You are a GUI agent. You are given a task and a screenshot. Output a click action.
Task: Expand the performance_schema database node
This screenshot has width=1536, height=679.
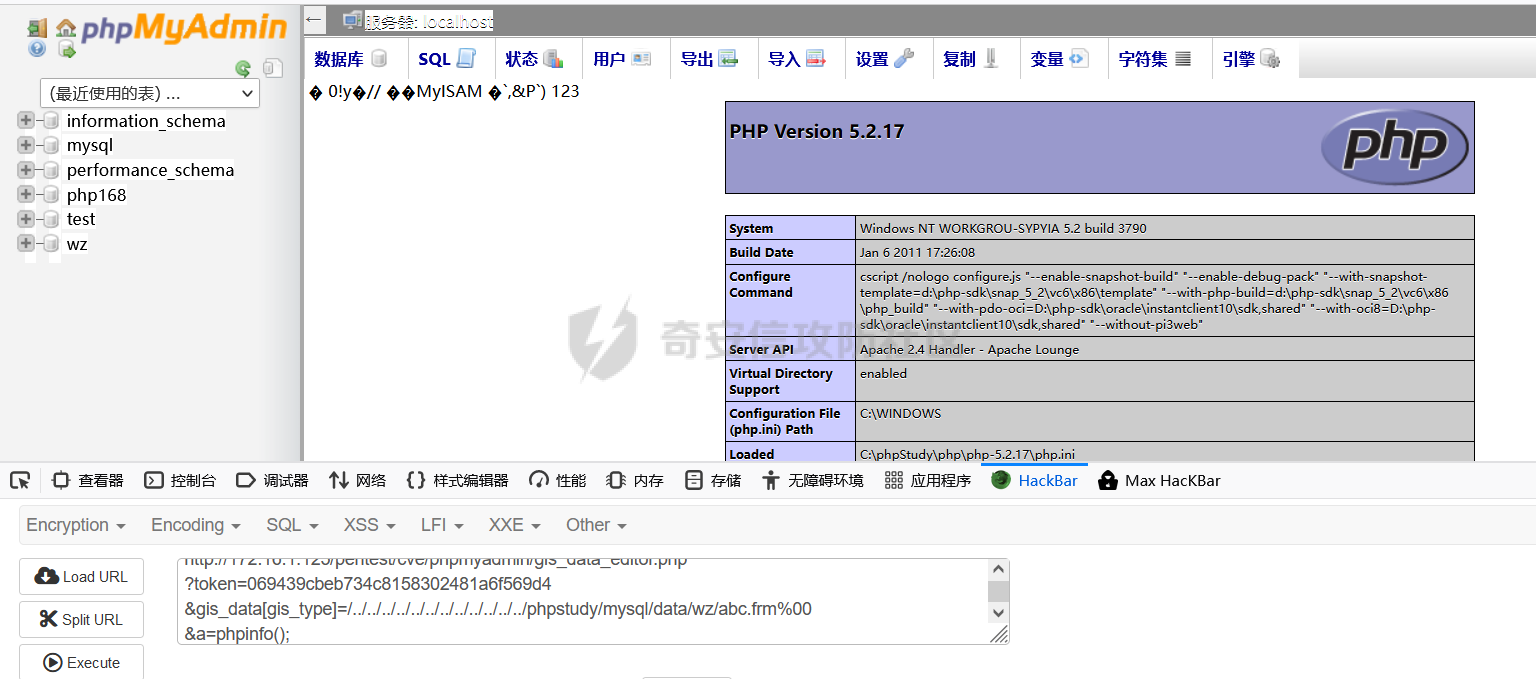[x=26, y=170]
